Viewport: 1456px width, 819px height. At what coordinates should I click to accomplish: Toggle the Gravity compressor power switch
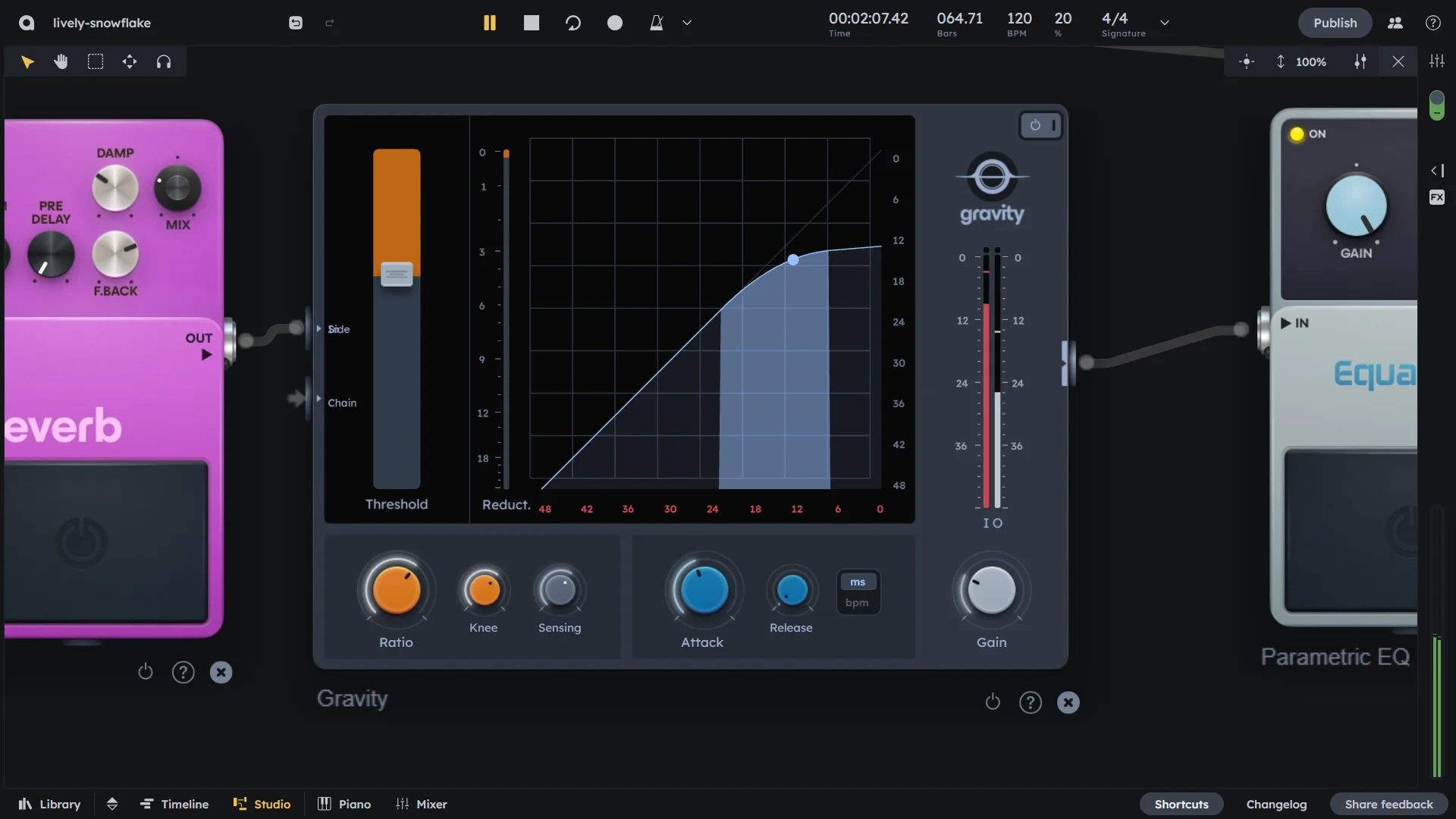[1040, 125]
